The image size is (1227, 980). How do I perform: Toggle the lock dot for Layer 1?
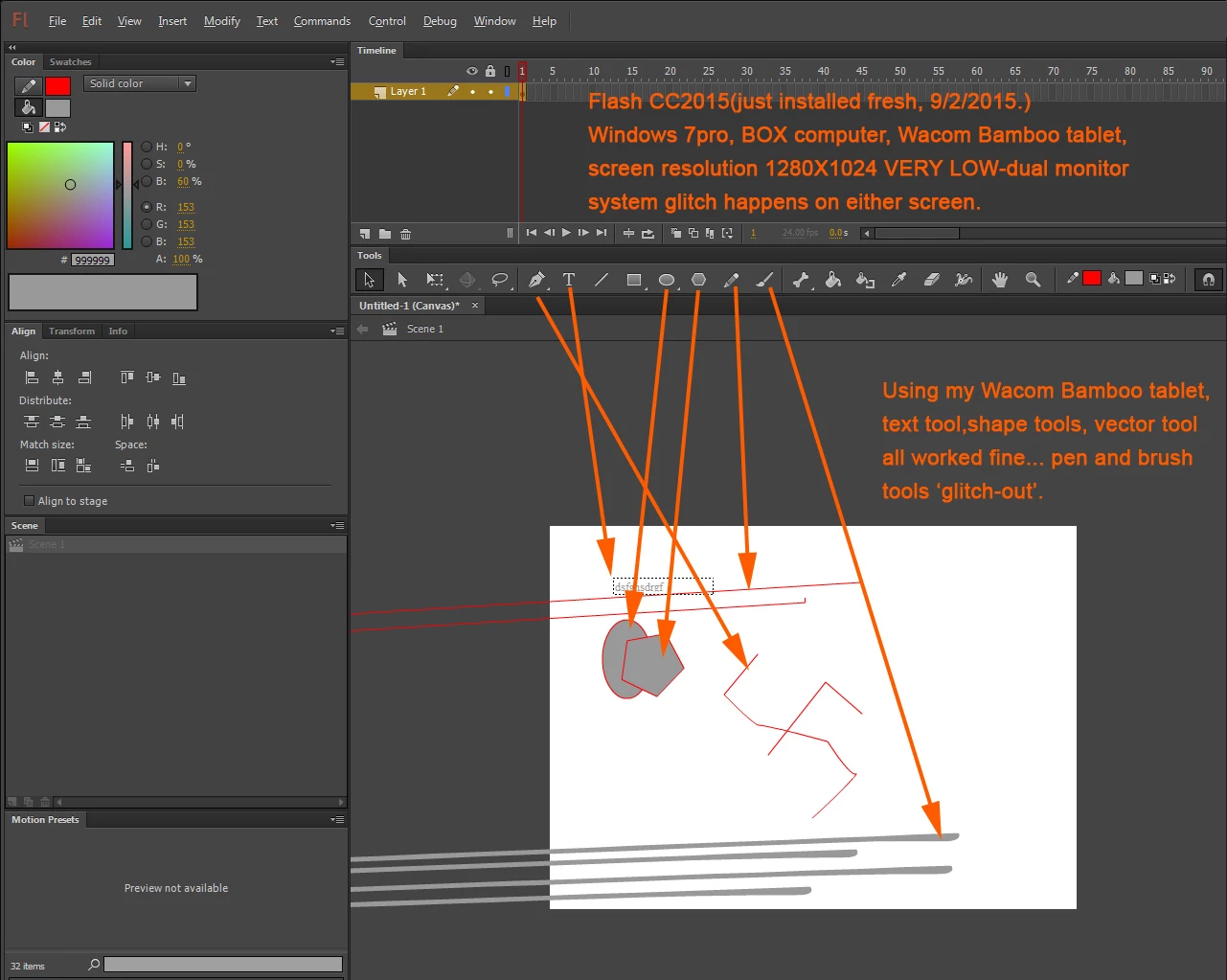(x=490, y=92)
